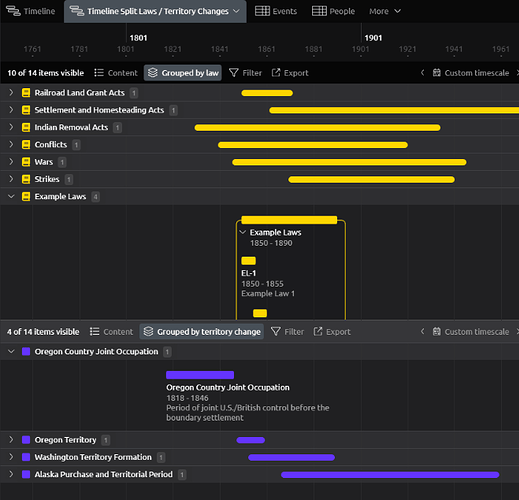Select the Railroad Land Grant Acts timeline bar
Image resolution: width=519 pixels, height=500 pixels.
click(x=267, y=93)
